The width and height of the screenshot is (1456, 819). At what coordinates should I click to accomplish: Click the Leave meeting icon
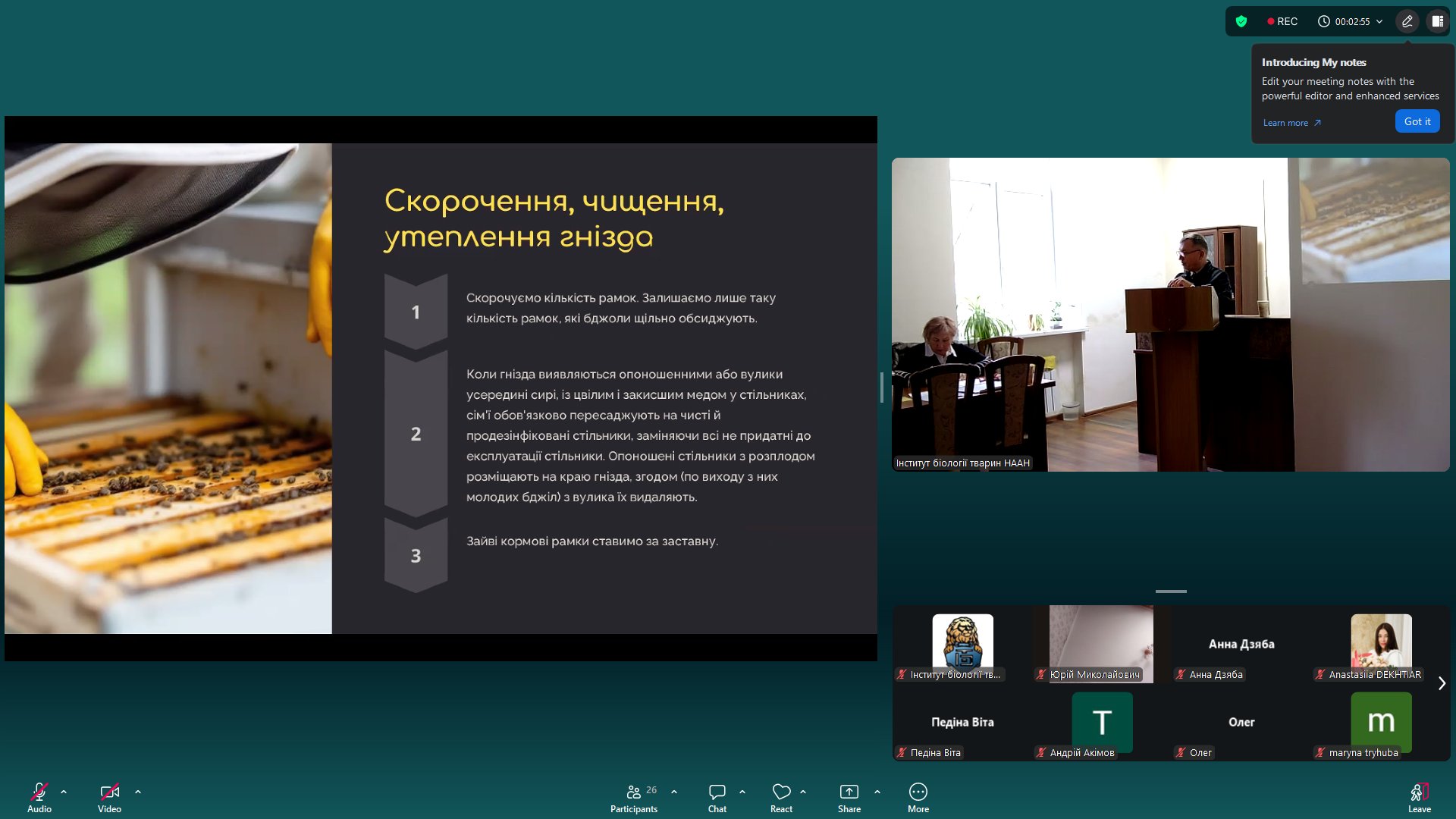pos(1419,792)
